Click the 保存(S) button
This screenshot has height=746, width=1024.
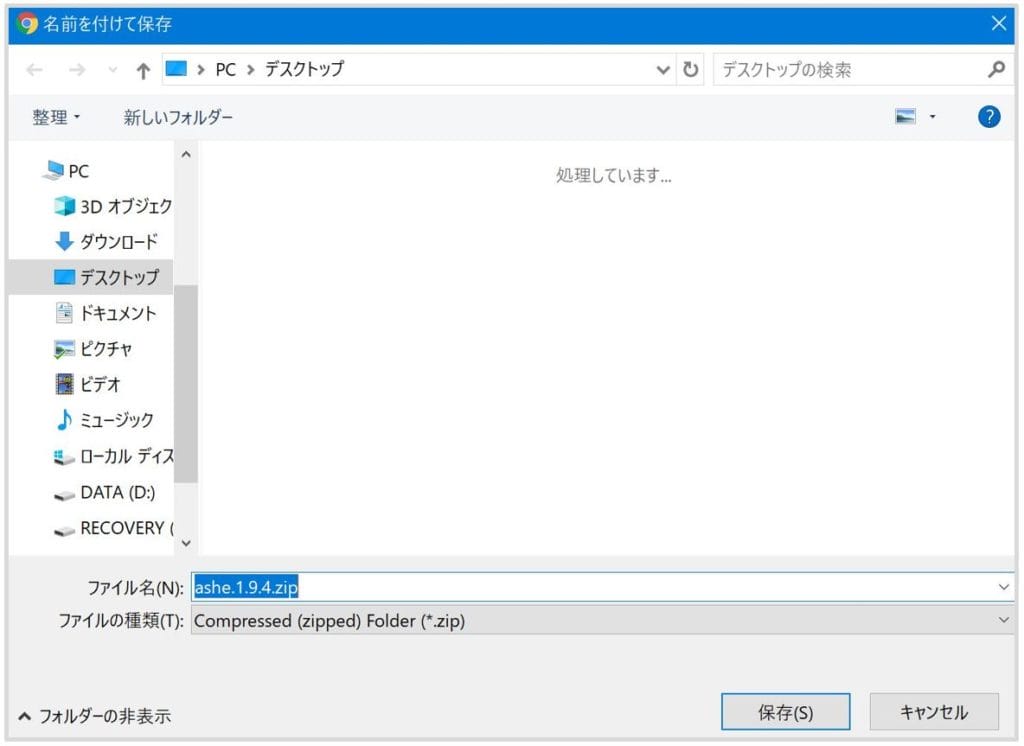pyautogui.click(x=785, y=712)
